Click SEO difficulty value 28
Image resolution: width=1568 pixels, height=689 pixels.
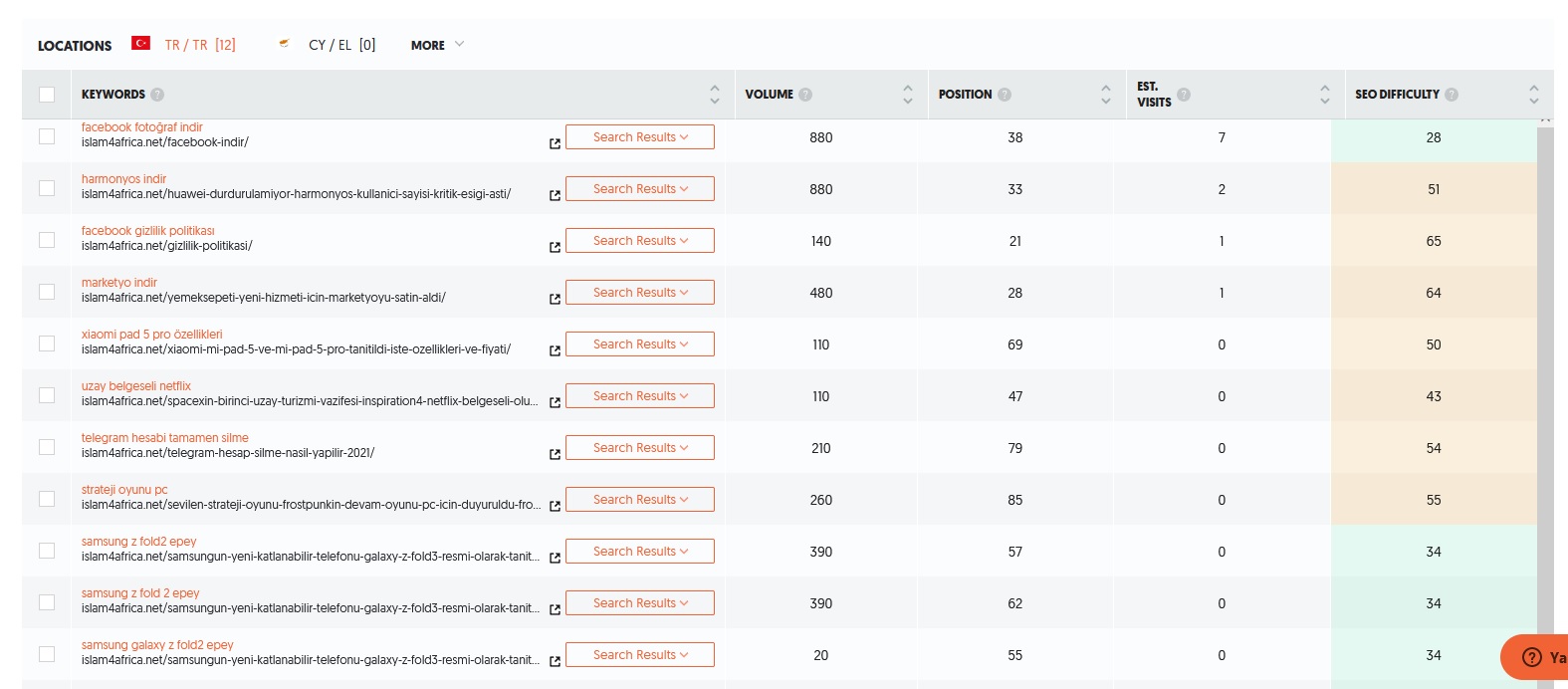pos(1434,137)
